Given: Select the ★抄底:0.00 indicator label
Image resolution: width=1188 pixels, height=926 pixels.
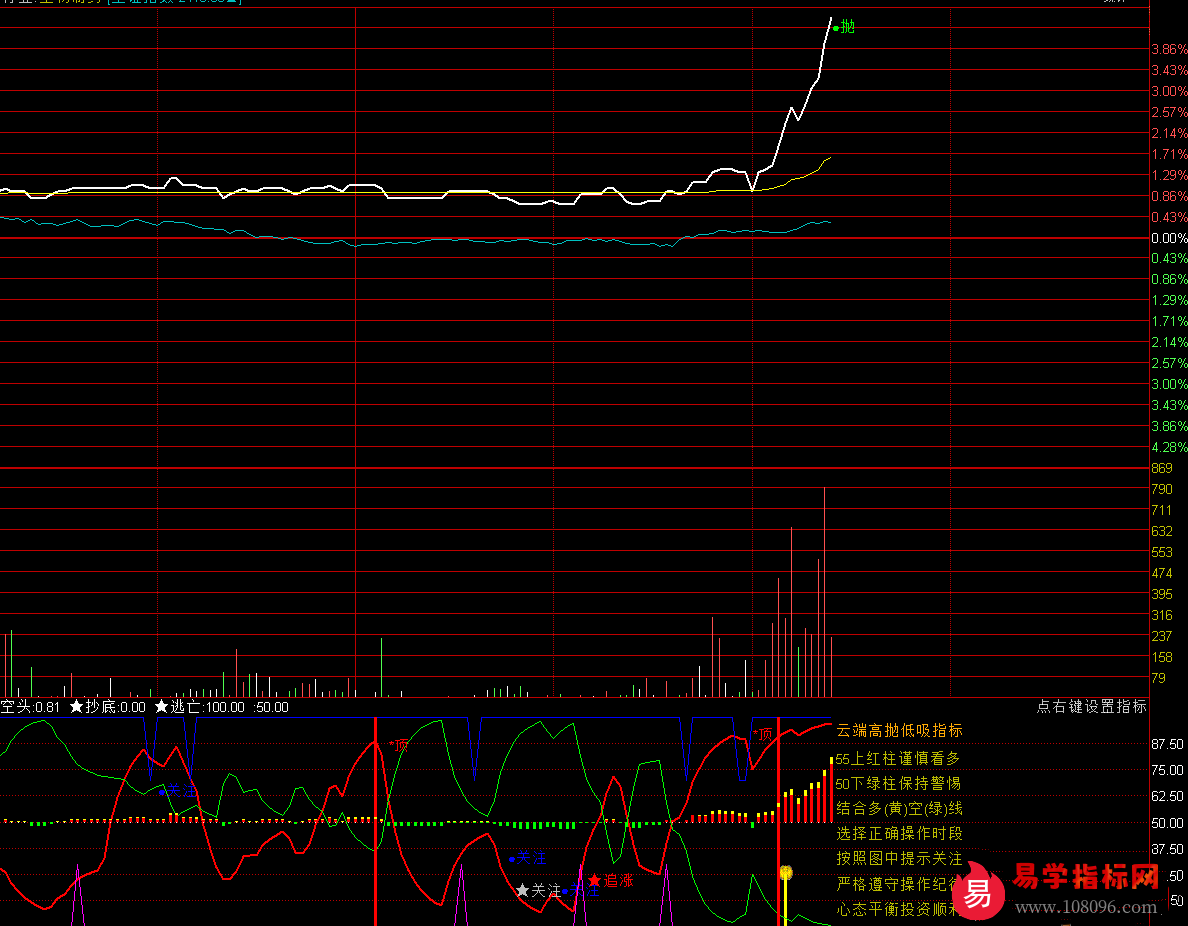Looking at the screenshot, I should coord(107,707).
